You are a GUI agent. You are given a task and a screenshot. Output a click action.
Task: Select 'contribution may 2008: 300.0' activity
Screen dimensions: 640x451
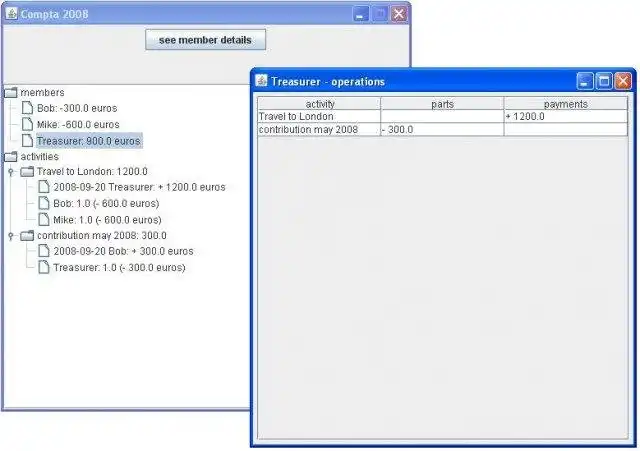point(102,235)
